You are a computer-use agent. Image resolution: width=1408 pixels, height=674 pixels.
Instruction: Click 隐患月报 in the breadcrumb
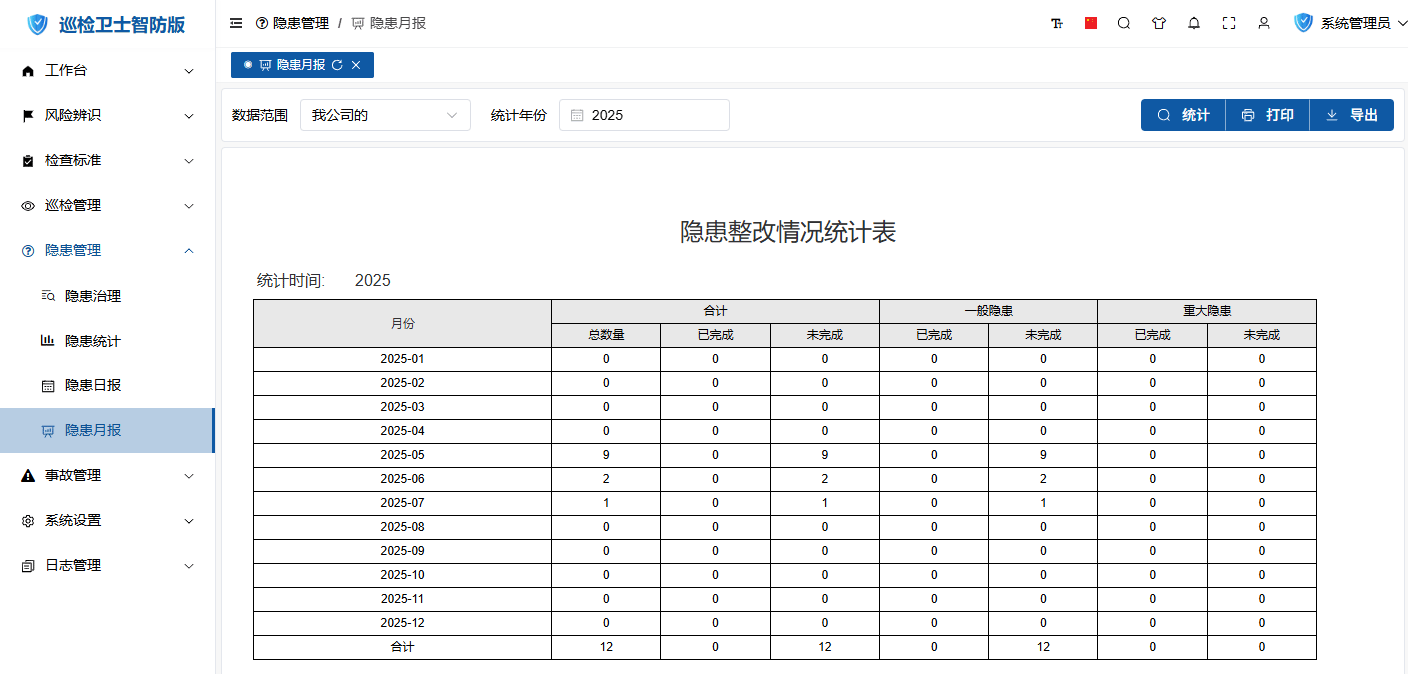pos(398,23)
